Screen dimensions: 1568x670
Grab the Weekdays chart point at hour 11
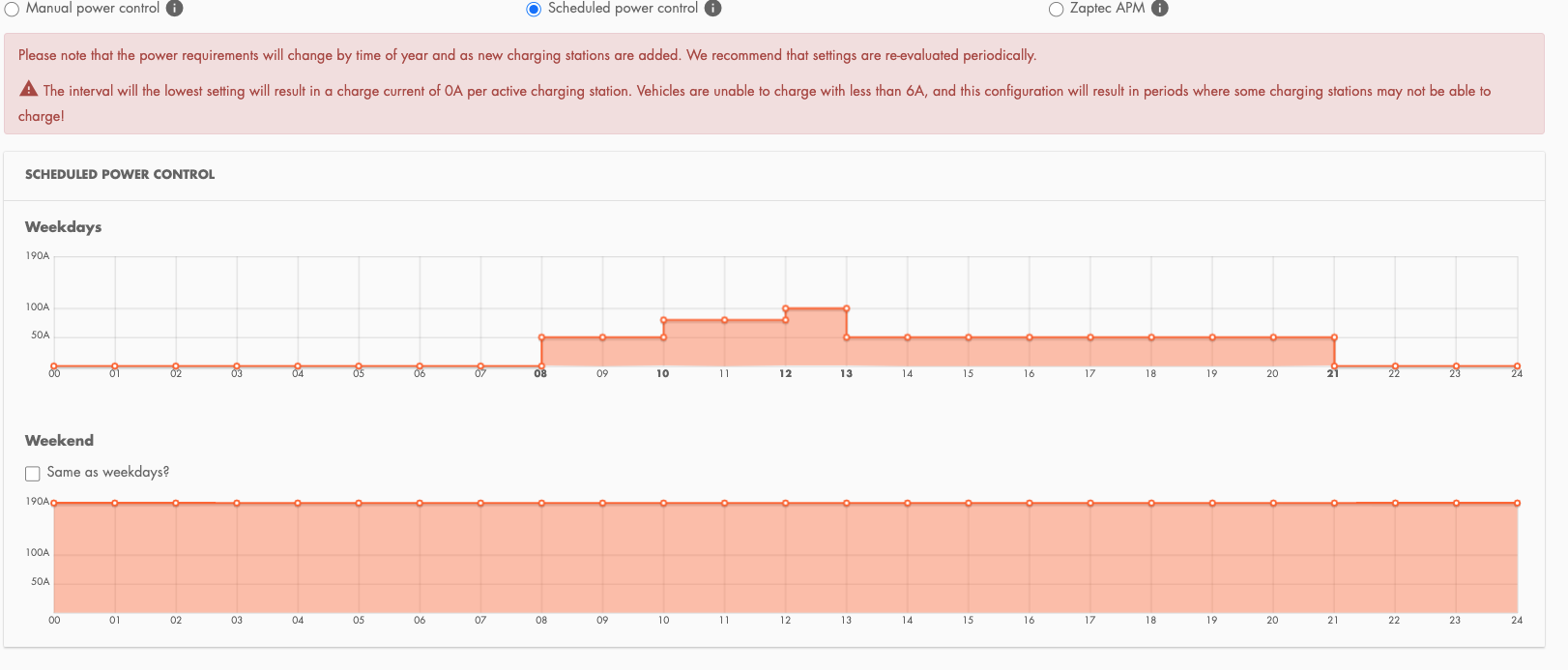[724, 320]
